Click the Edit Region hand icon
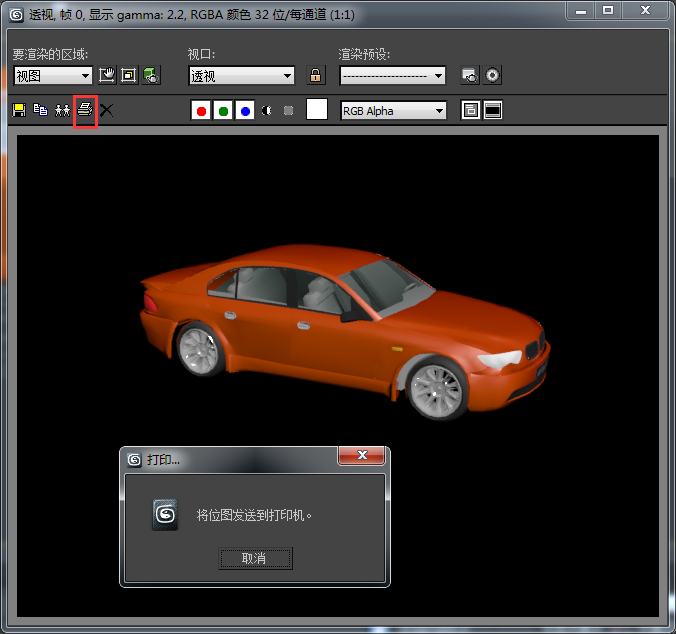 [x=107, y=75]
